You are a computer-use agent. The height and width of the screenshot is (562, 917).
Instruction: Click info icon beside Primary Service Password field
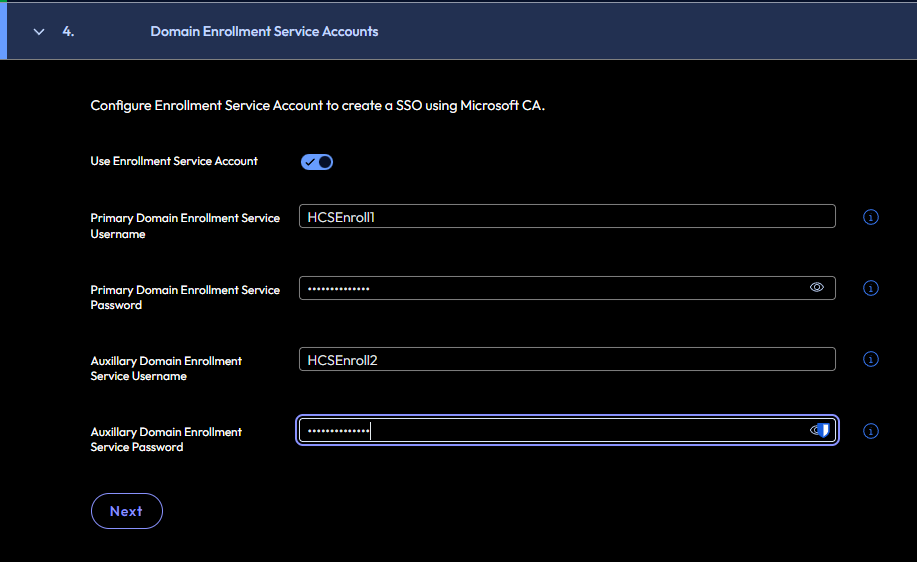point(870,288)
